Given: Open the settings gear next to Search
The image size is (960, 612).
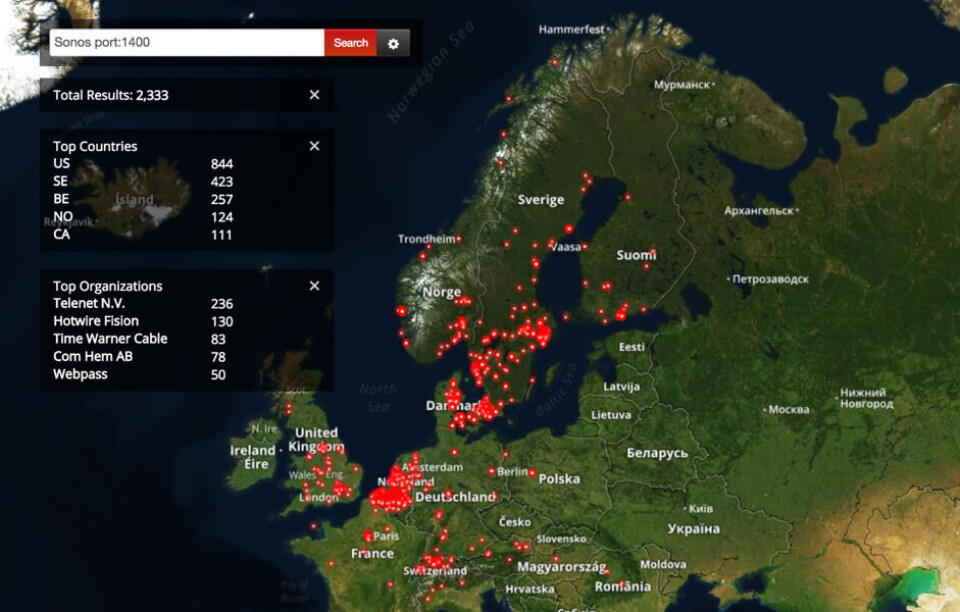Looking at the screenshot, I should click(393, 43).
